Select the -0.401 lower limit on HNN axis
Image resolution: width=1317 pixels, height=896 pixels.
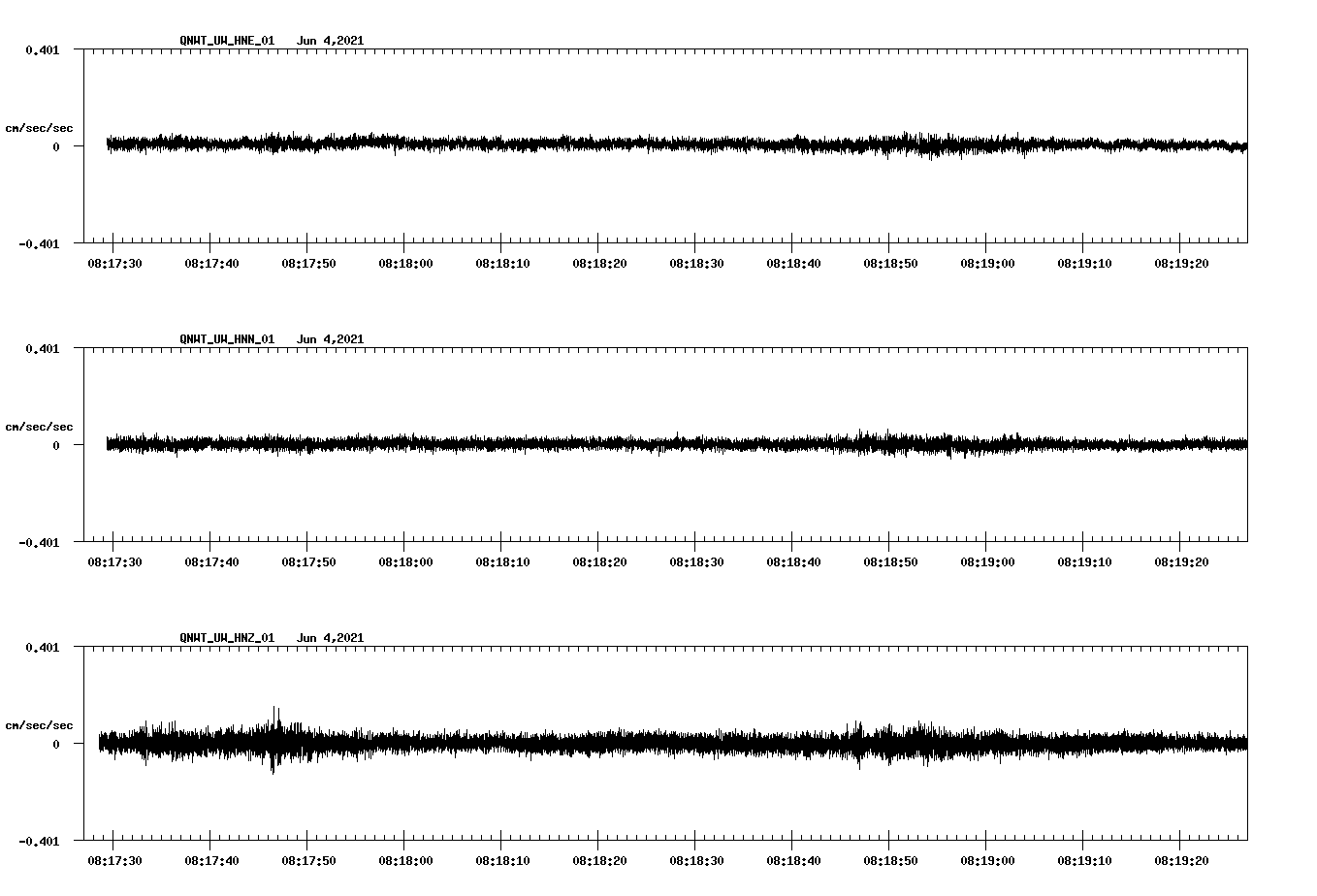coord(39,543)
